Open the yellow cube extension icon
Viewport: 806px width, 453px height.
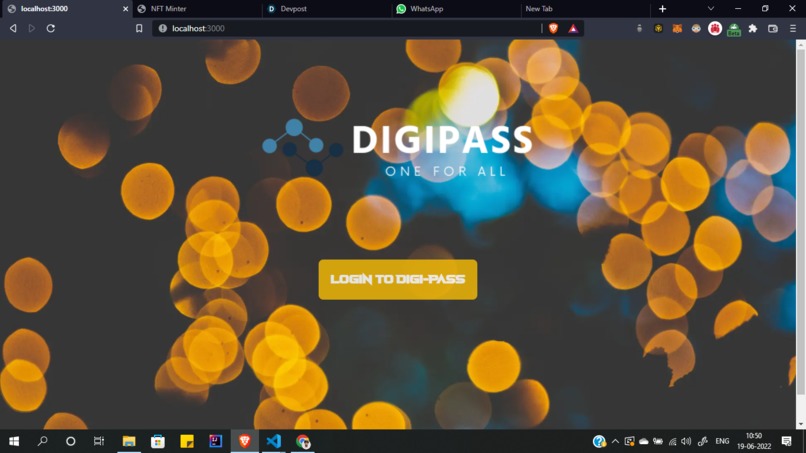(658, 29)
